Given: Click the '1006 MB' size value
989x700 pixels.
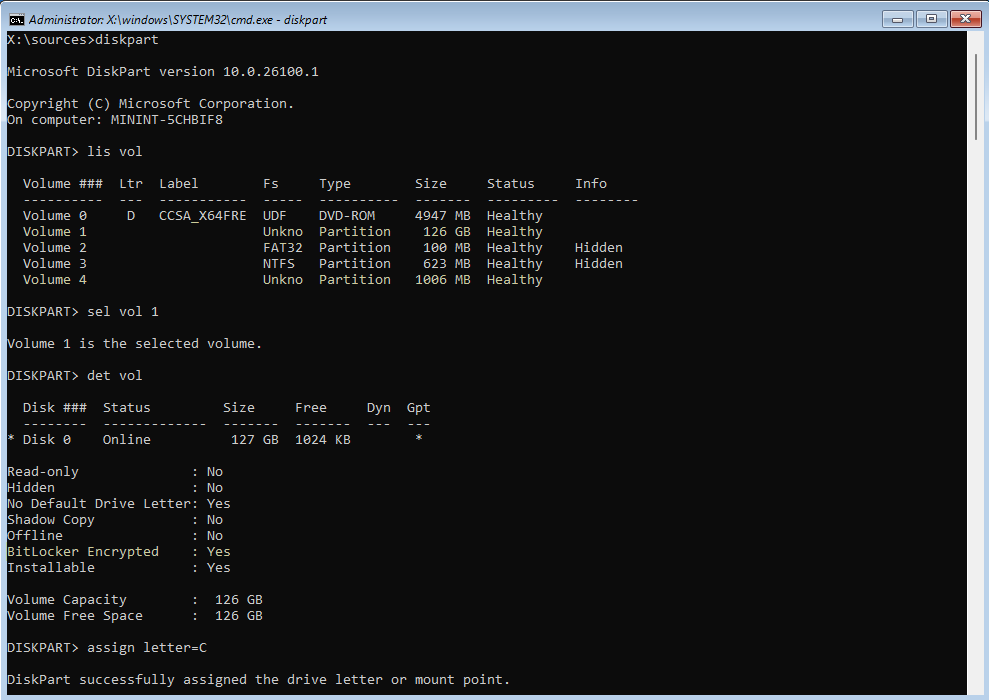Looking at the screenshot, I should [443, 280].
